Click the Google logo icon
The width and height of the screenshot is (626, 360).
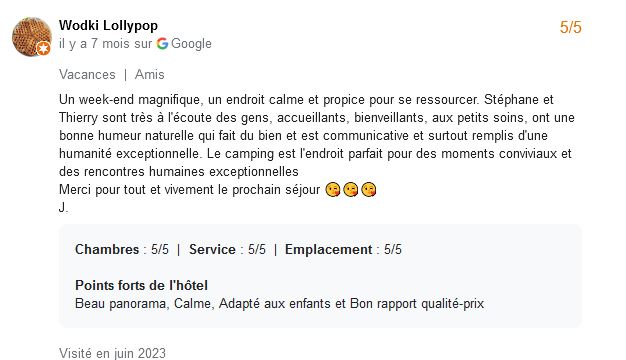click(162, 44)
